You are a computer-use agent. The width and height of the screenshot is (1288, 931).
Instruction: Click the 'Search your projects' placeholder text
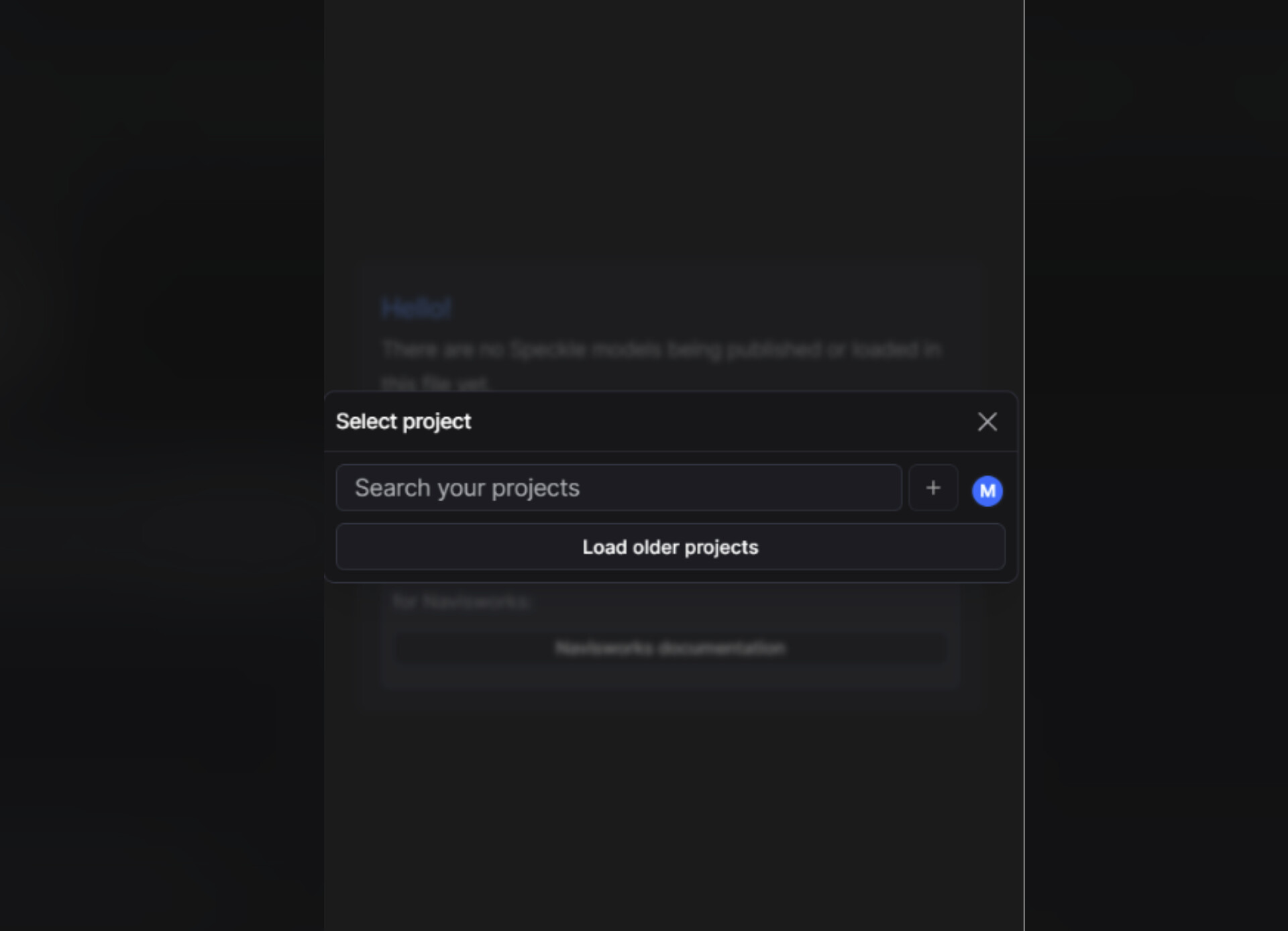coord(467,488)
